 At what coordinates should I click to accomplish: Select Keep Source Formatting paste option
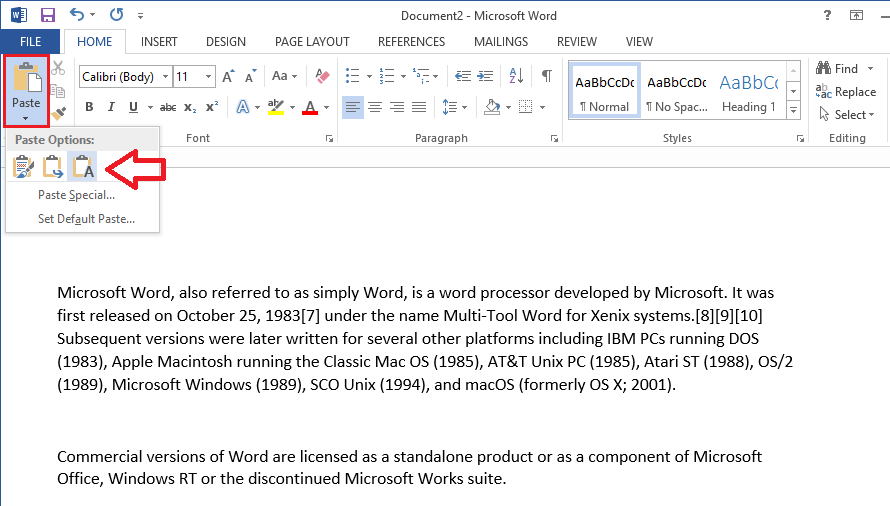tap(24, 167)
